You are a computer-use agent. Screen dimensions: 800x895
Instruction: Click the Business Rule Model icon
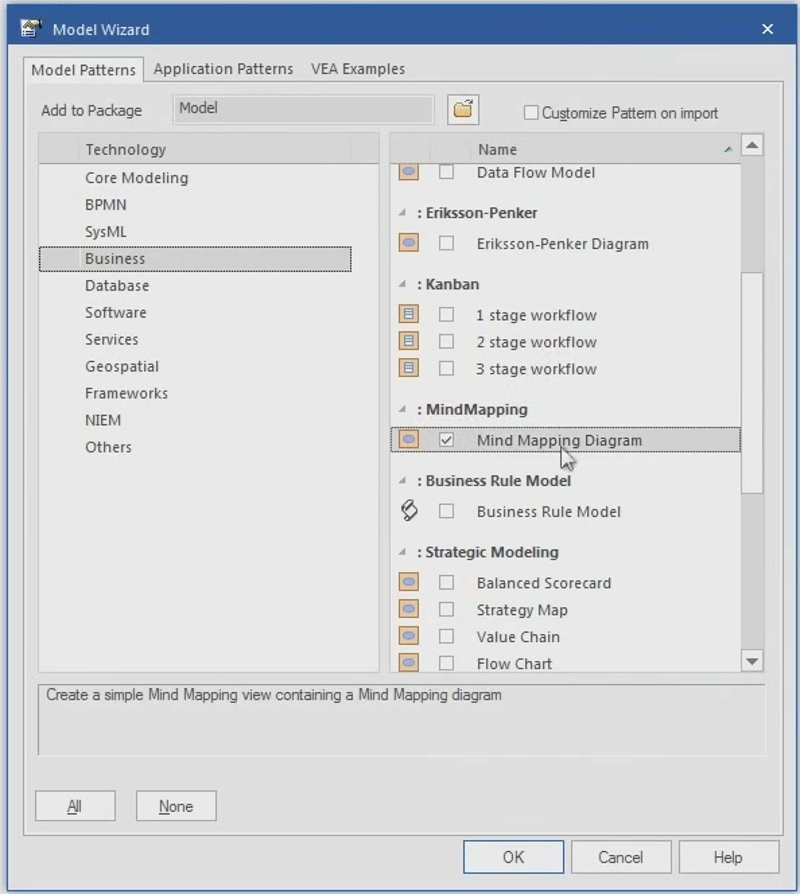tap(408, 511)
